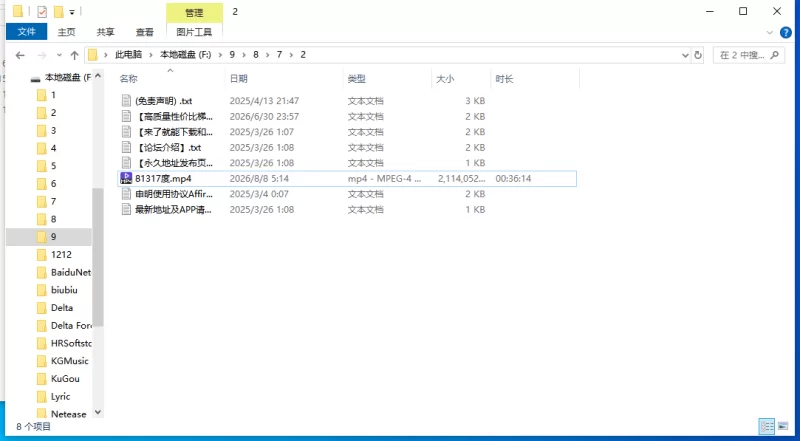Screen dimensions: 800x441
Task: Select the video 81317度.mp4
Action: (163, 179)
